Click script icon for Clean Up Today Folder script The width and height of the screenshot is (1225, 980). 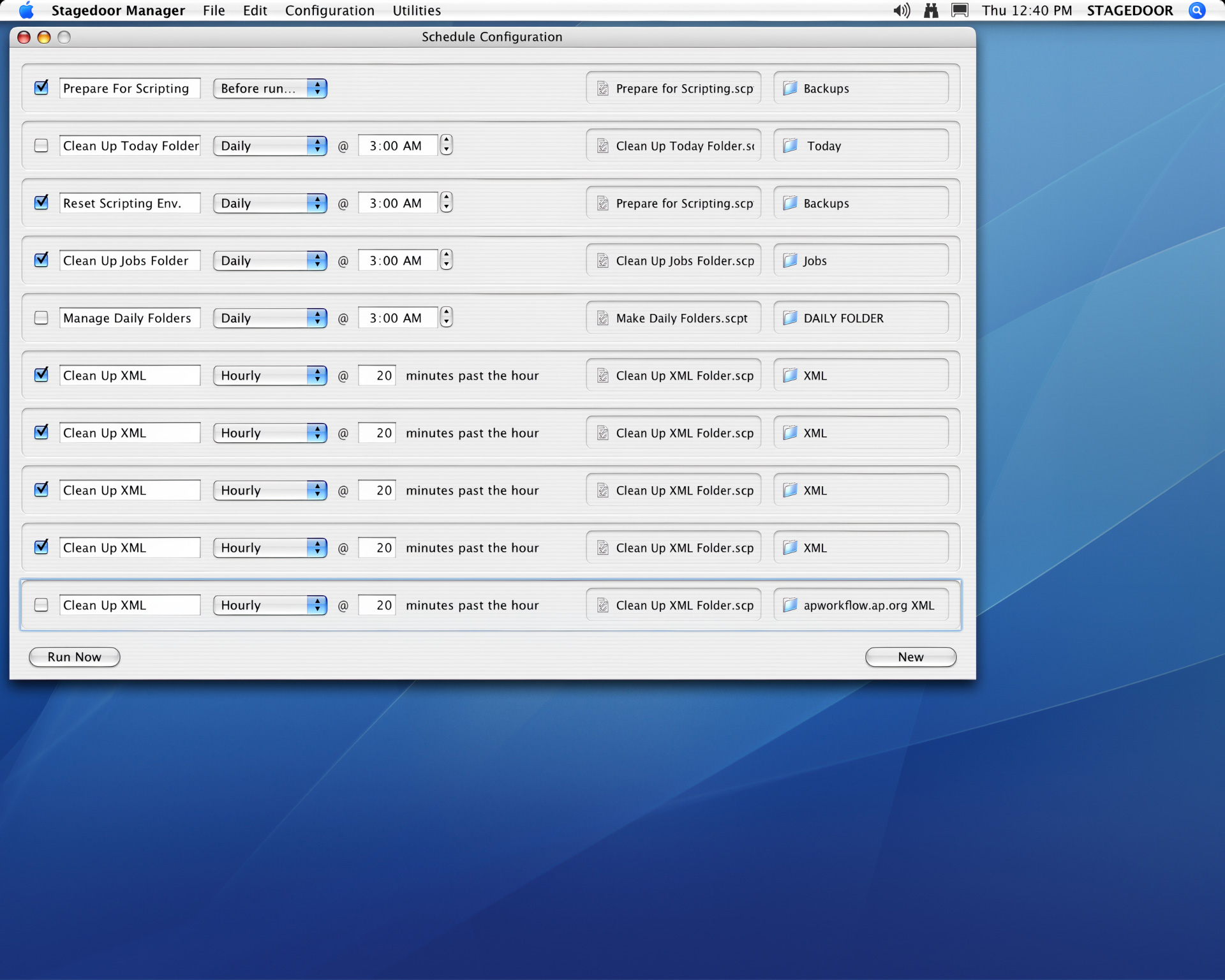[602, 145]
